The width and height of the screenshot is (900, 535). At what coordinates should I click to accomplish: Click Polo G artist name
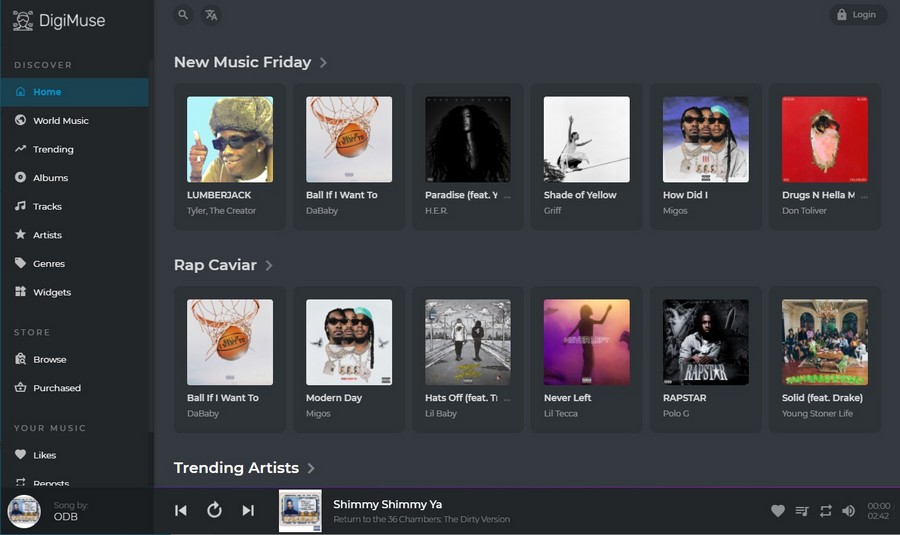click(x=676, y=413)
